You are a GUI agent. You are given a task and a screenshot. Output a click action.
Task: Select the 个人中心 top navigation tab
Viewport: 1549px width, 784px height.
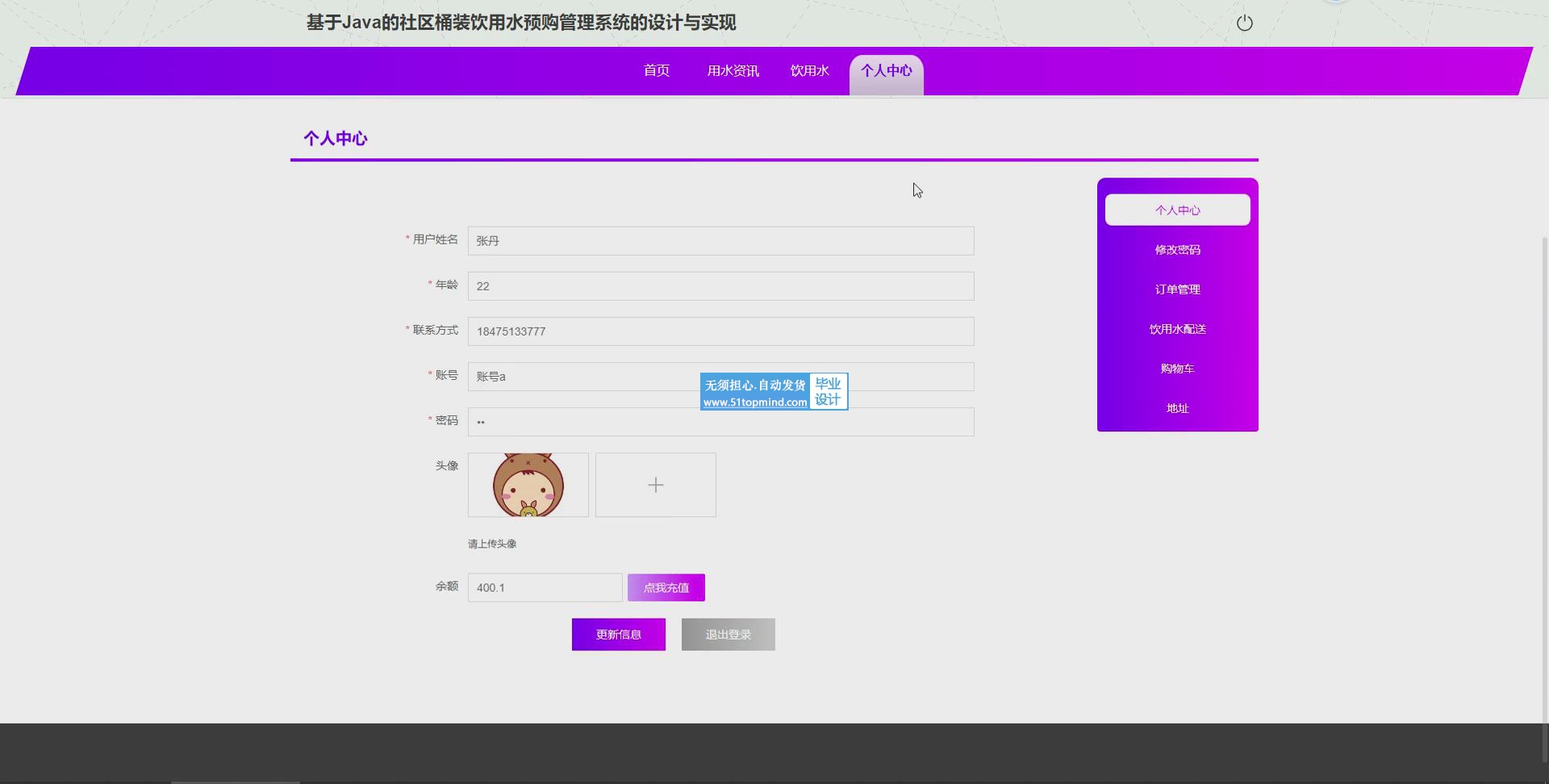coord(886,71)
